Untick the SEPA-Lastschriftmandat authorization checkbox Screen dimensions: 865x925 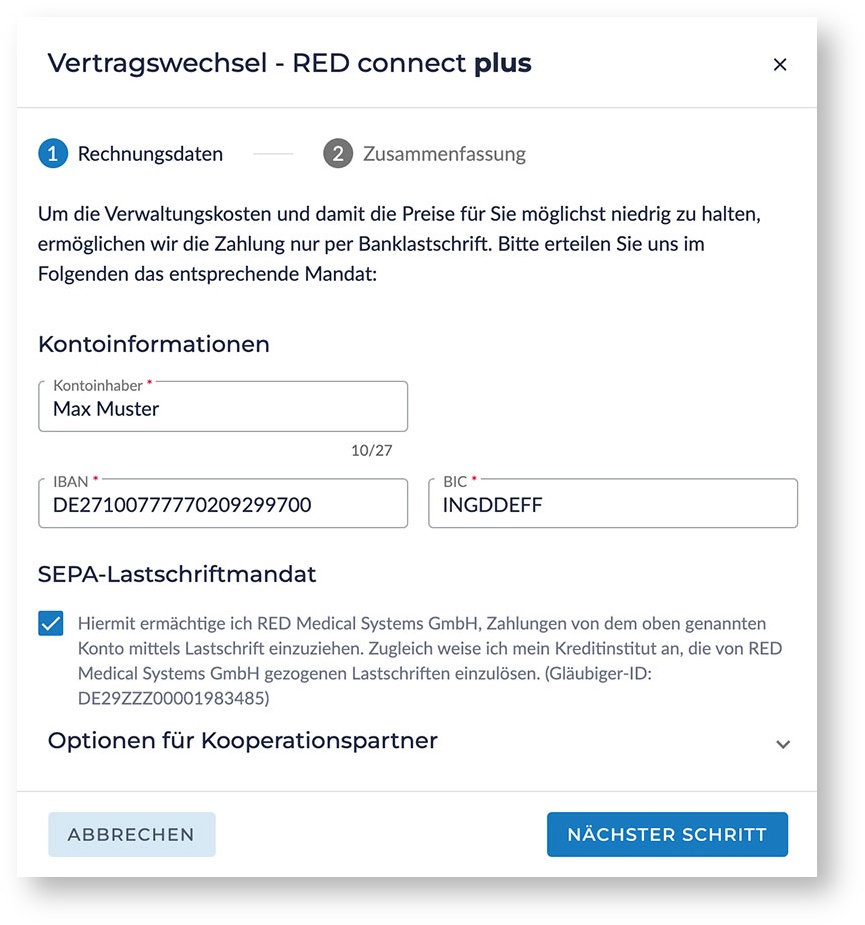coord(51,623)
